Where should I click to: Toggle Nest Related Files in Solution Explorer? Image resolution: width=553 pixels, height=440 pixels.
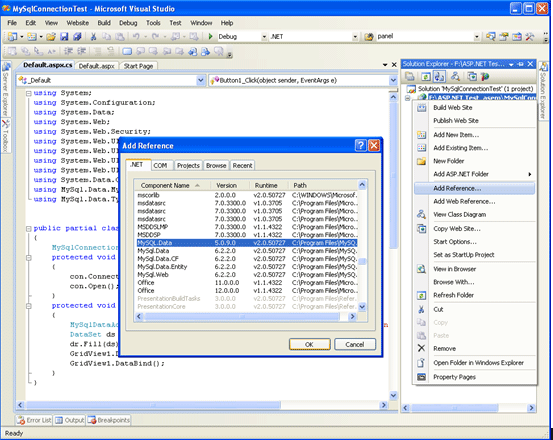(x=439, y=76)
